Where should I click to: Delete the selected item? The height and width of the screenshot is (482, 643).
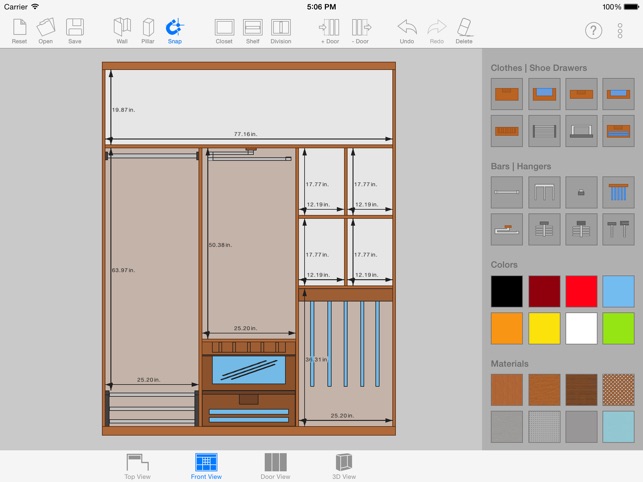tap(464, 31)
